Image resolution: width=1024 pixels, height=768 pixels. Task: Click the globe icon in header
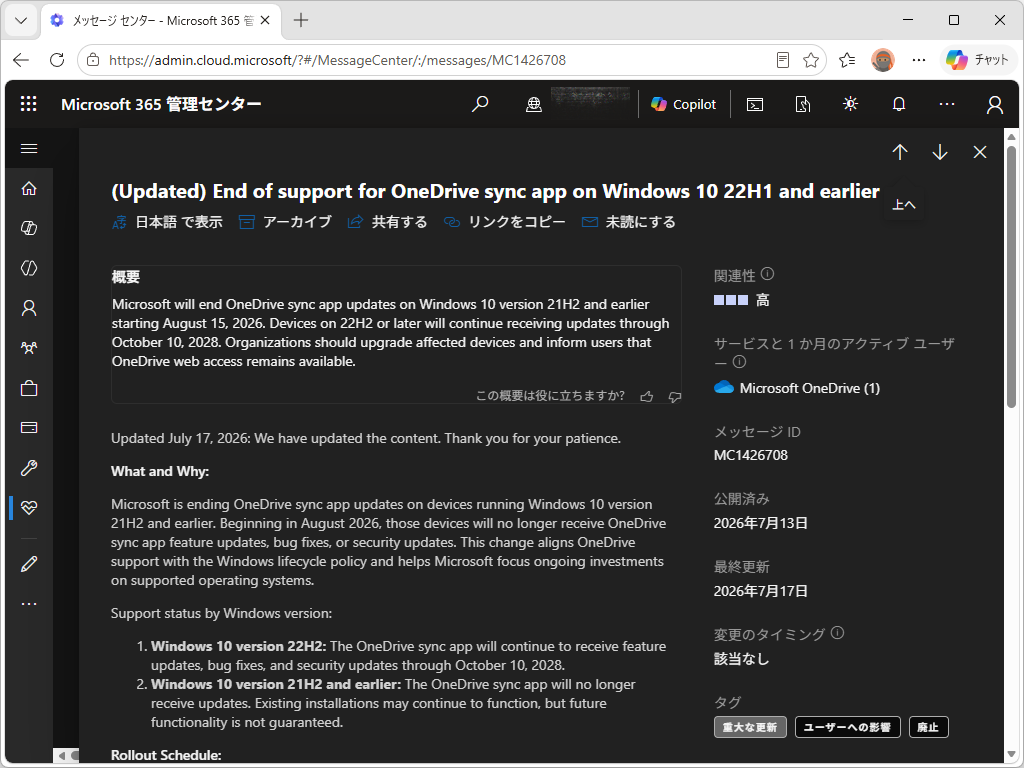click(x=534, y=104)
